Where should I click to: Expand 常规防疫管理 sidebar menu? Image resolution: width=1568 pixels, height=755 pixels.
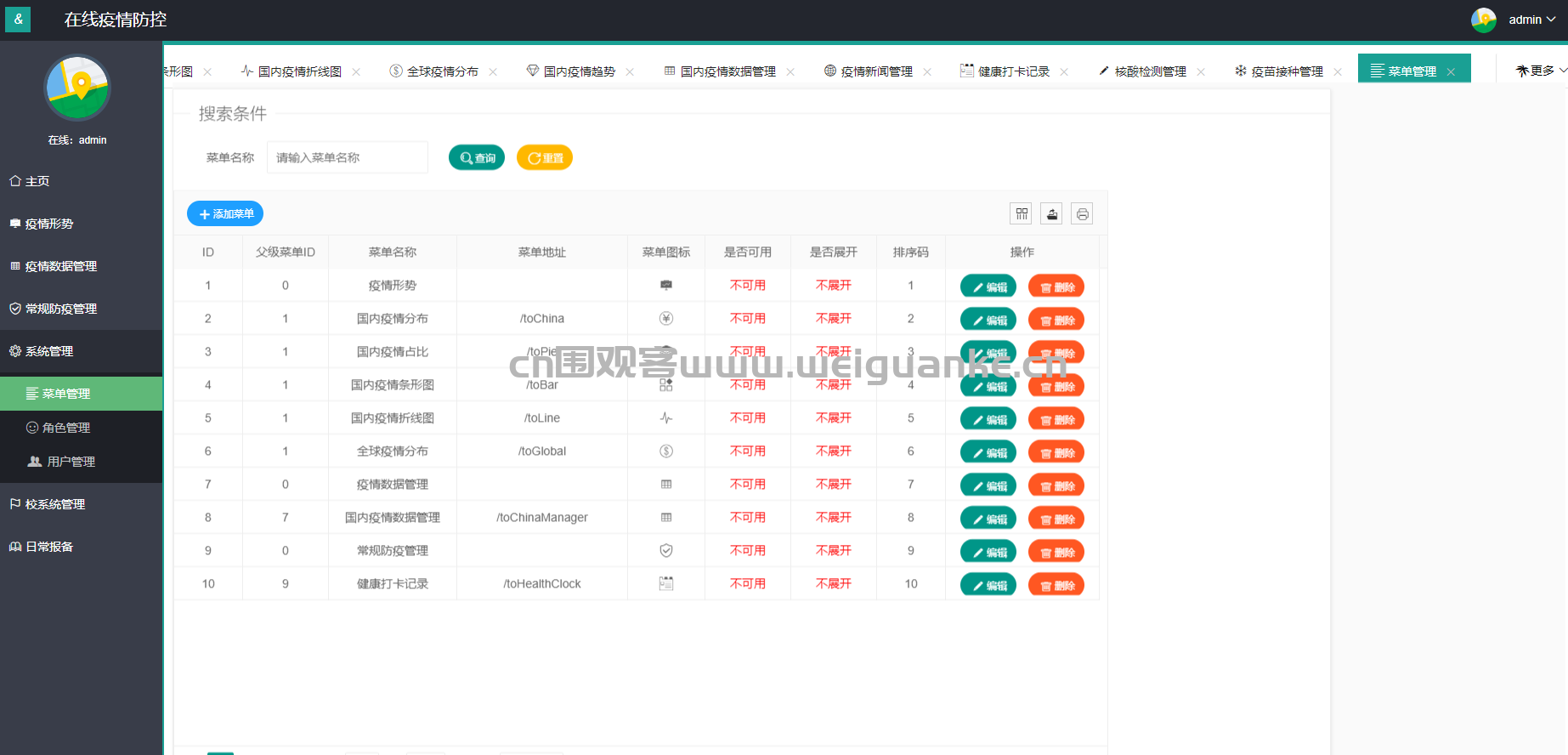pos(60,309)
